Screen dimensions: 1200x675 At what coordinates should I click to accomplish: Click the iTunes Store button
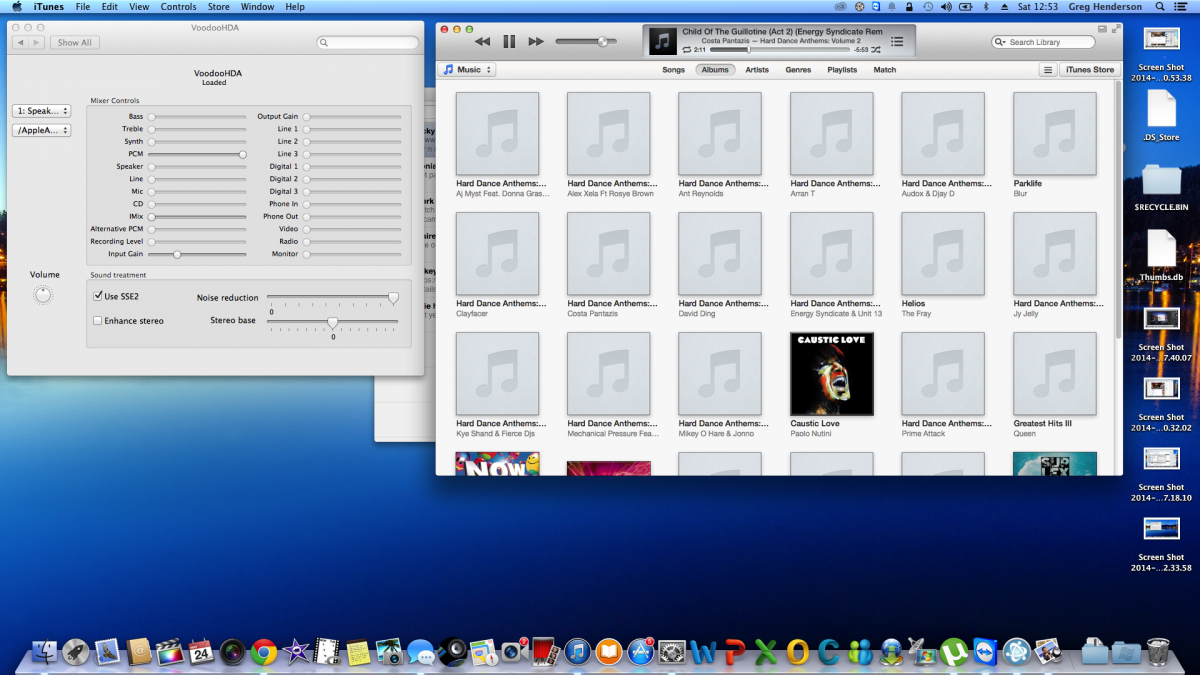[x=1089, y=70]
